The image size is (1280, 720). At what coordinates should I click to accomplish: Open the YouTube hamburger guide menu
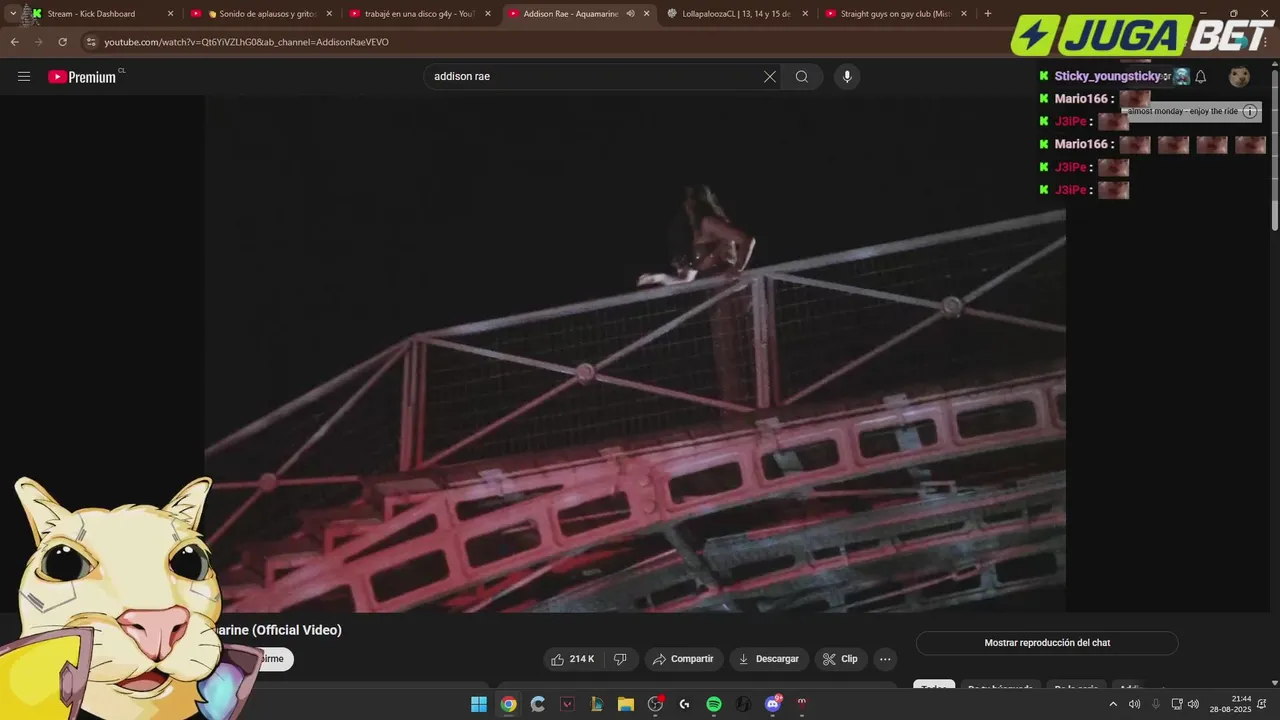coord(24,77)
